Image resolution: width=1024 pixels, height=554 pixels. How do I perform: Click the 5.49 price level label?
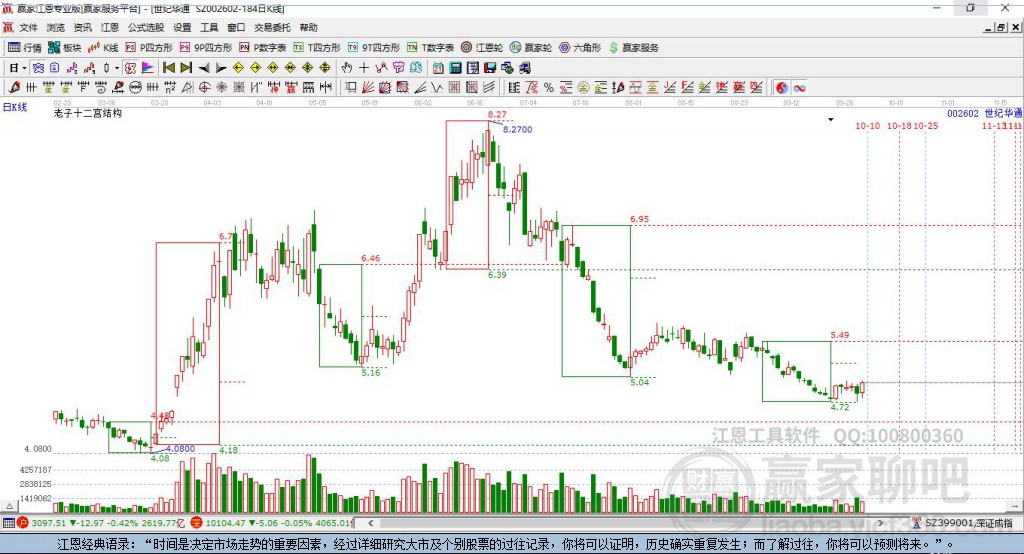840,335
